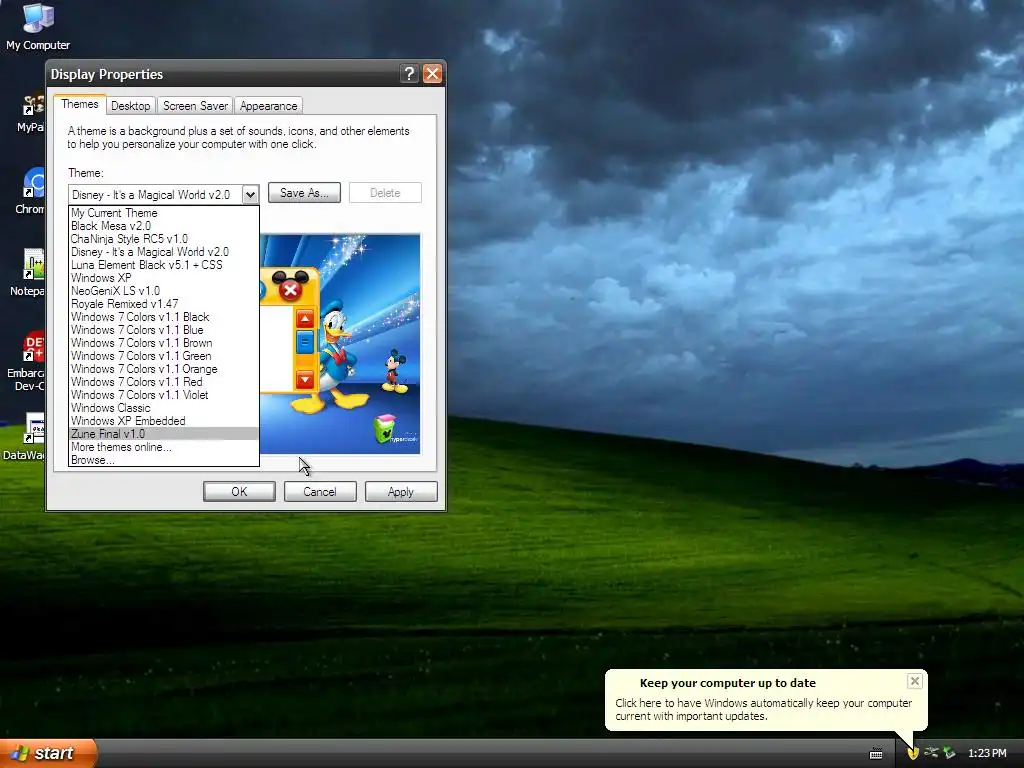Click the Apply button
This screenshot has height=768, width=1024.
pyautogui.click(x=401, y=492)
